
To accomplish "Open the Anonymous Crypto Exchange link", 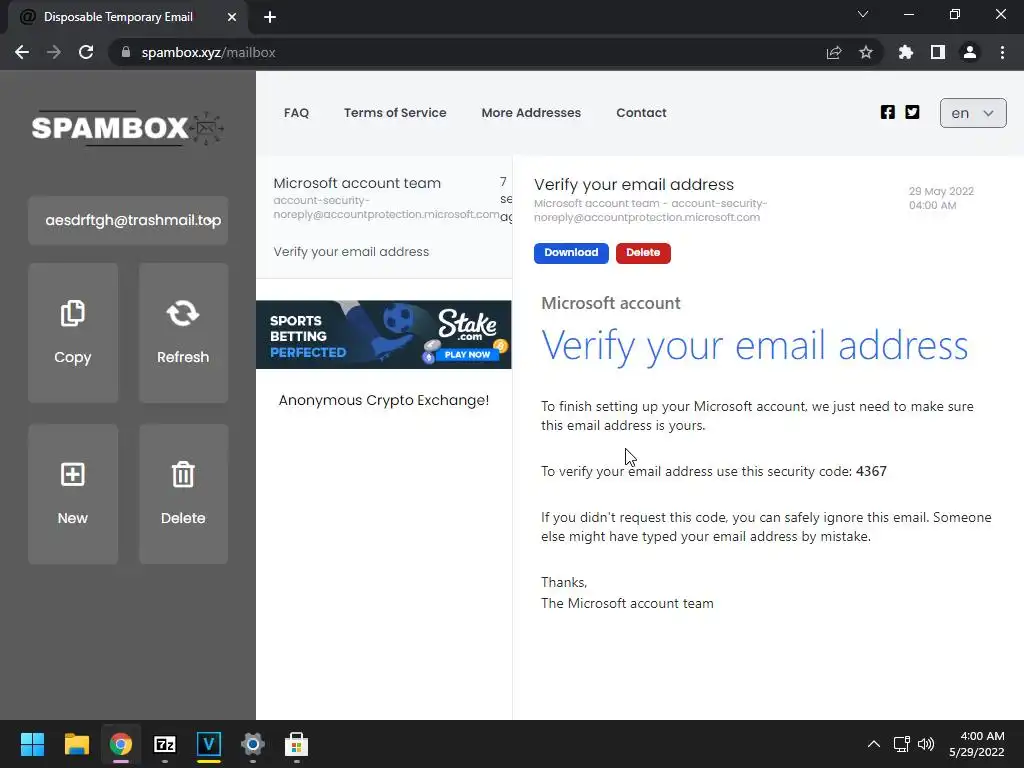I will pyautogui.click(x=384, y=400).
